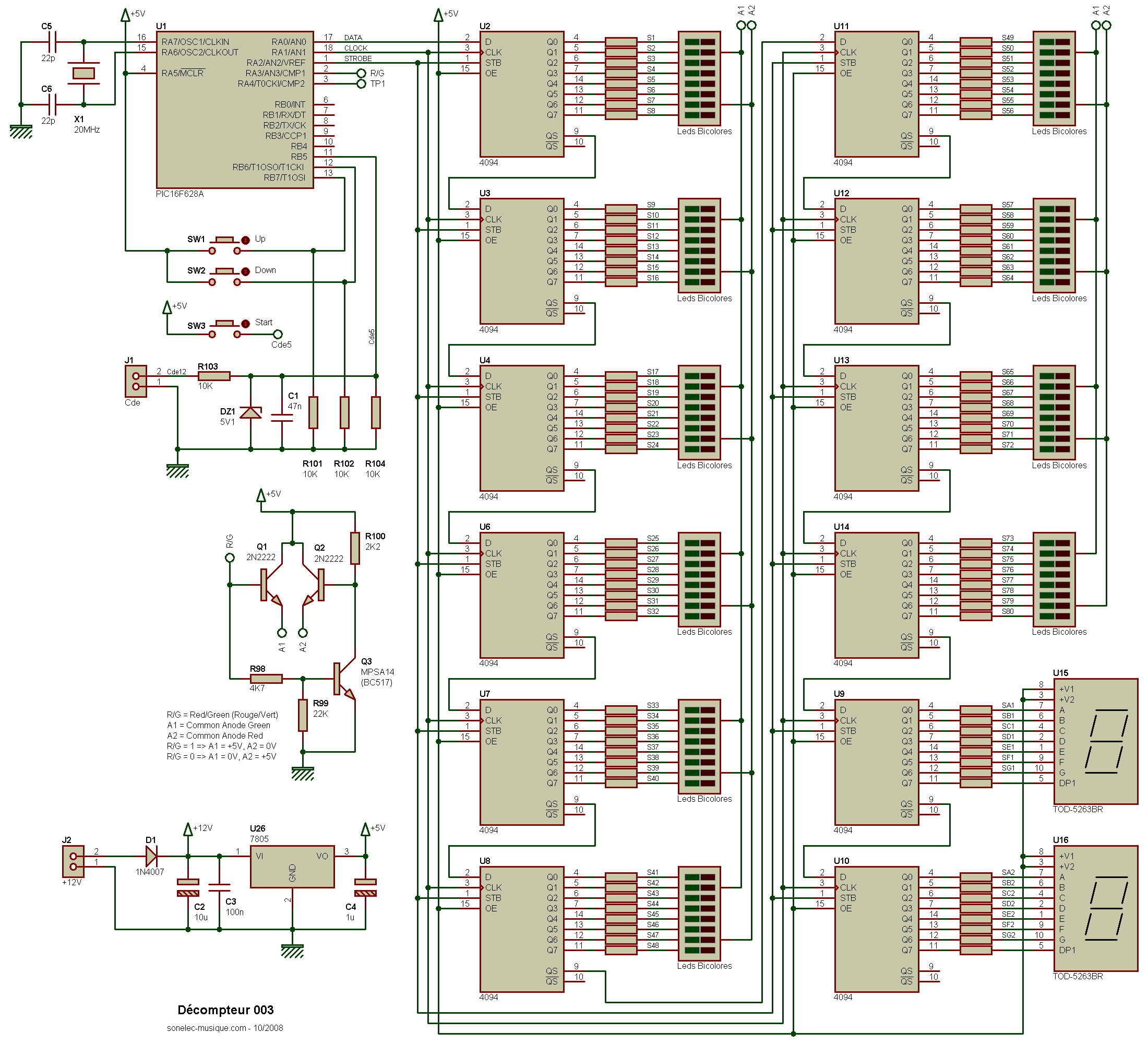The image size is (1148, 1044).
Task: Click the U15 TOD-5263BR seven-segment display
Action: click(1096, 741)
